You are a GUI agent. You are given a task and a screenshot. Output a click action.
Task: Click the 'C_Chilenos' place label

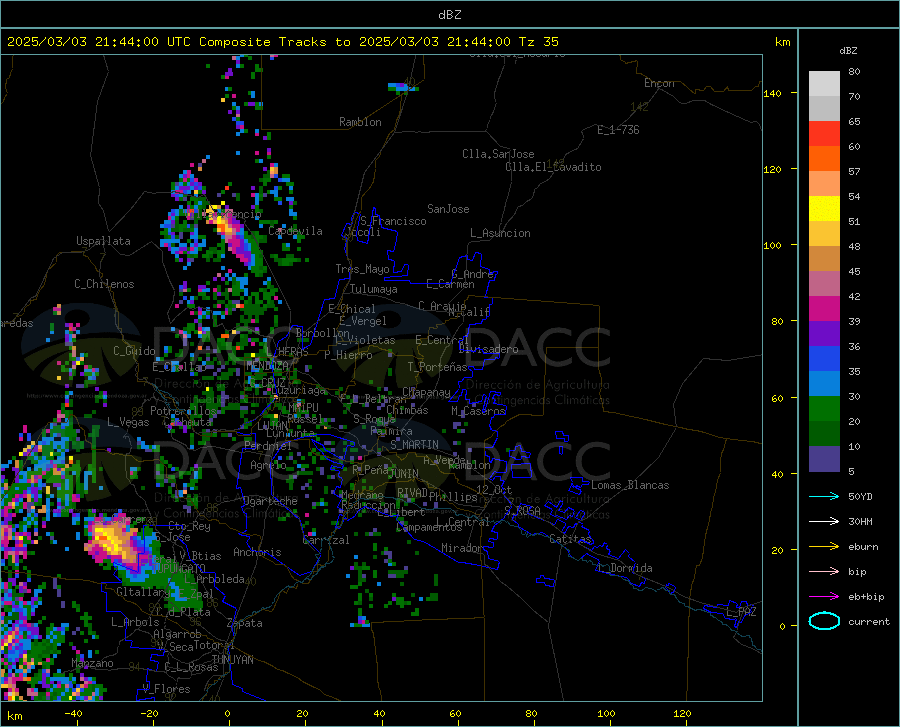click(104, 284)
